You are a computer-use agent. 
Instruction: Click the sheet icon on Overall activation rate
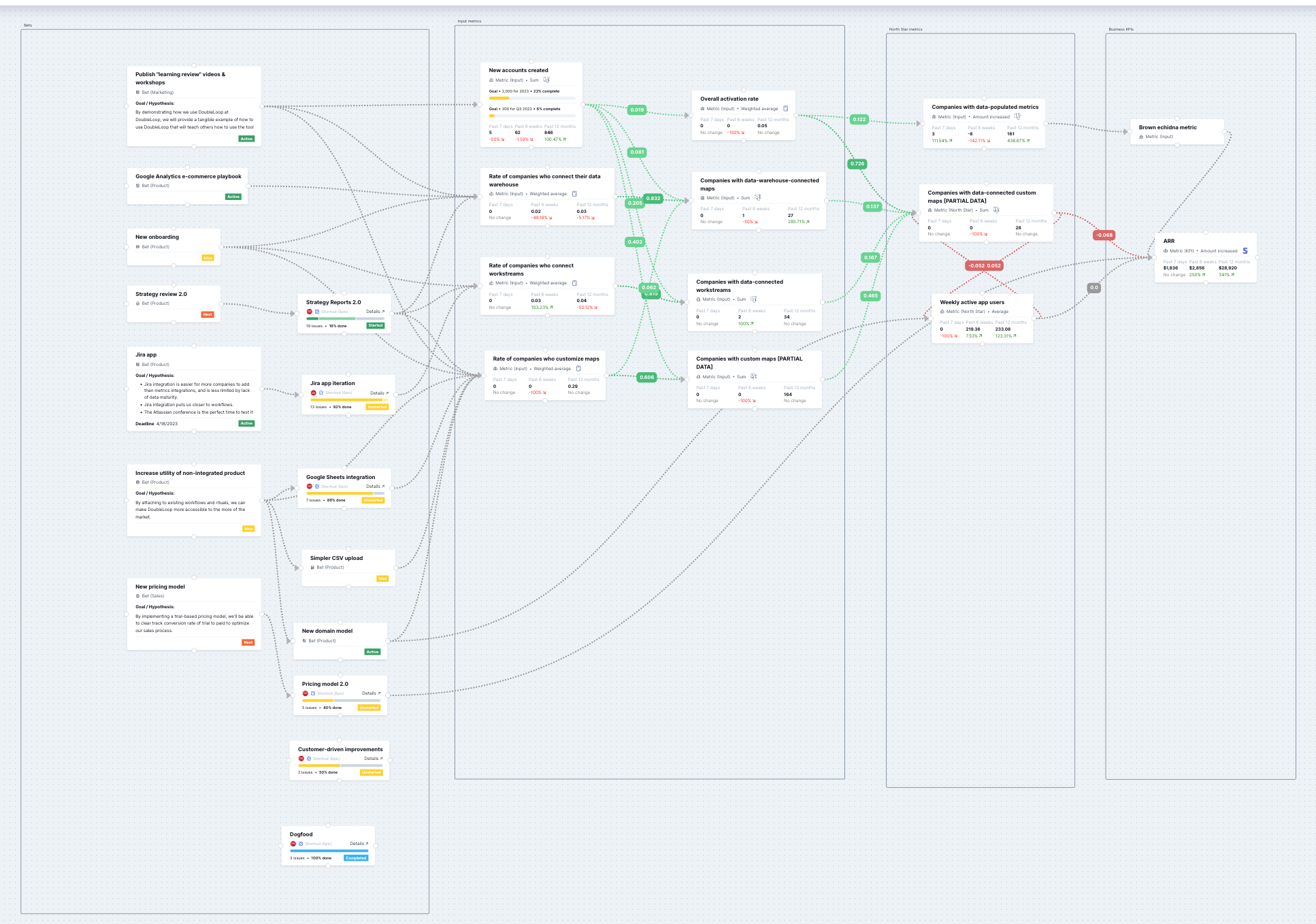(x=786, y=109)
